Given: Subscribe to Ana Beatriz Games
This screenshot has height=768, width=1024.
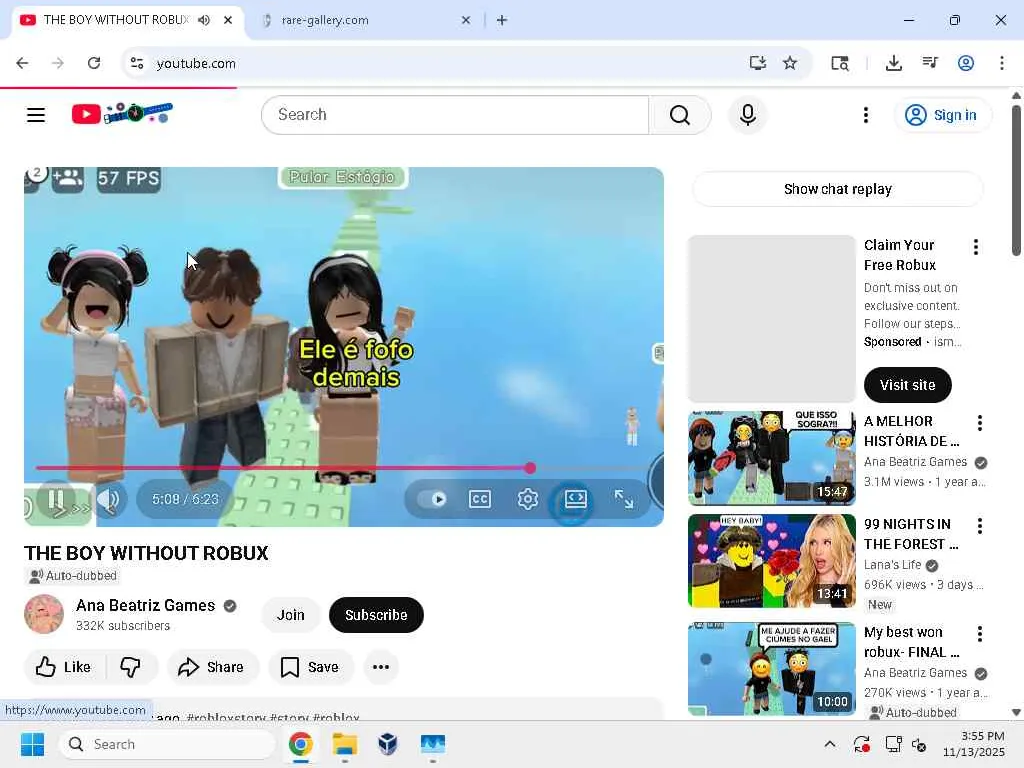Looking at the screenshot, I should (376, 615).
